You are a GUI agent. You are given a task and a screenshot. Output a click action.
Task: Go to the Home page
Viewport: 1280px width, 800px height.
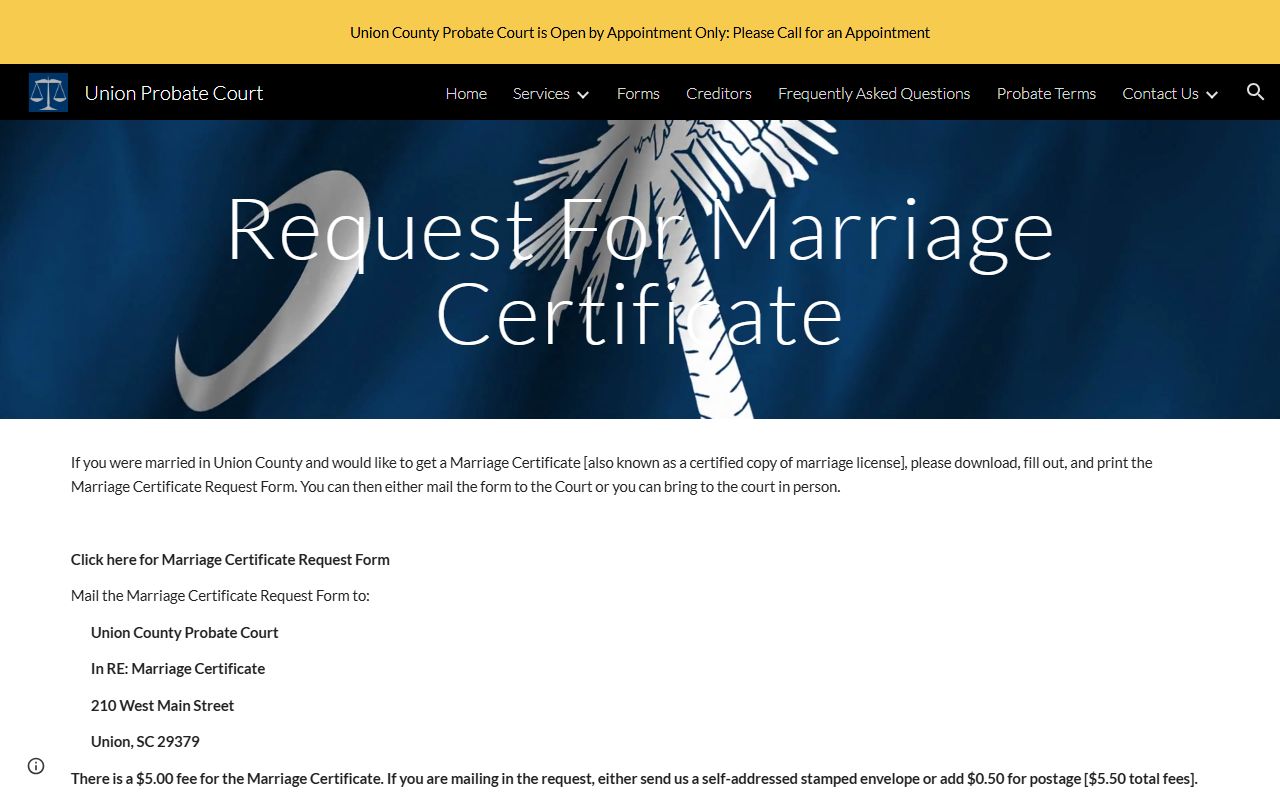[466, 93]
